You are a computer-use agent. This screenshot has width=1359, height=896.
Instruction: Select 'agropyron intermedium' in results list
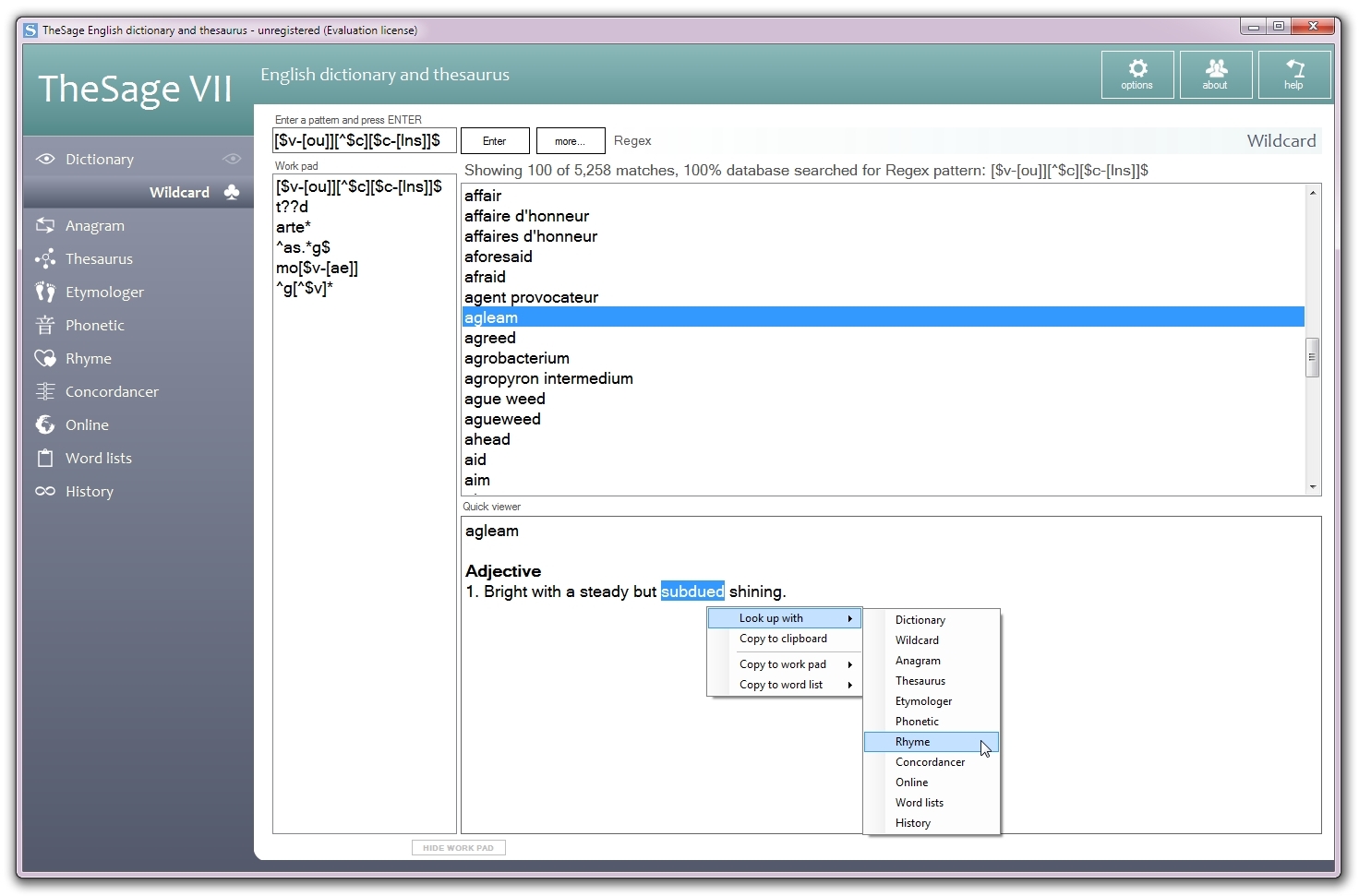point(883,378)
